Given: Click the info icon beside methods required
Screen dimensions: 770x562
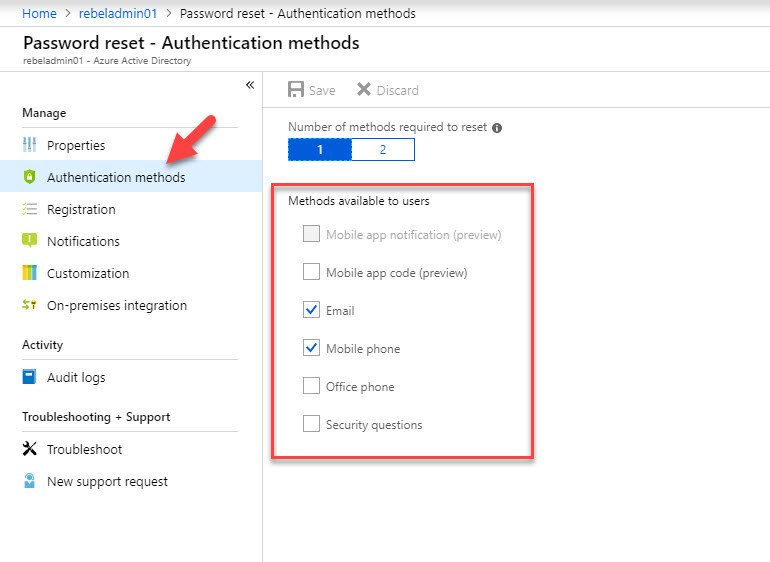Looking at the screenshot, I should tap(497, 128).
